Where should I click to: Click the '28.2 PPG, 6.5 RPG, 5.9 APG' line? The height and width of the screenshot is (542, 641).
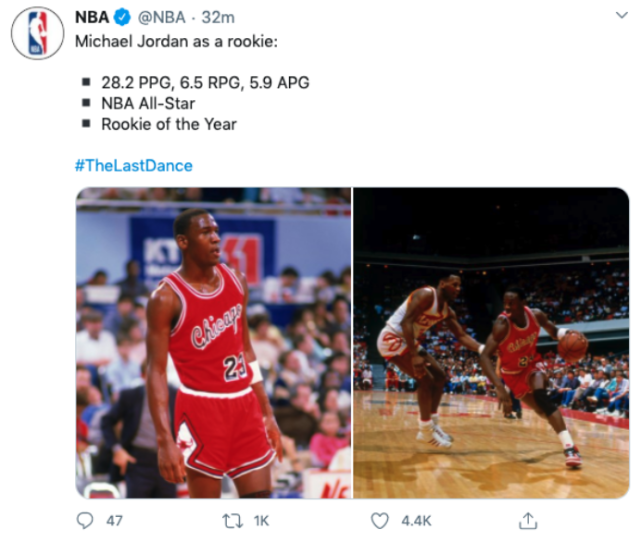click(205, 83)
